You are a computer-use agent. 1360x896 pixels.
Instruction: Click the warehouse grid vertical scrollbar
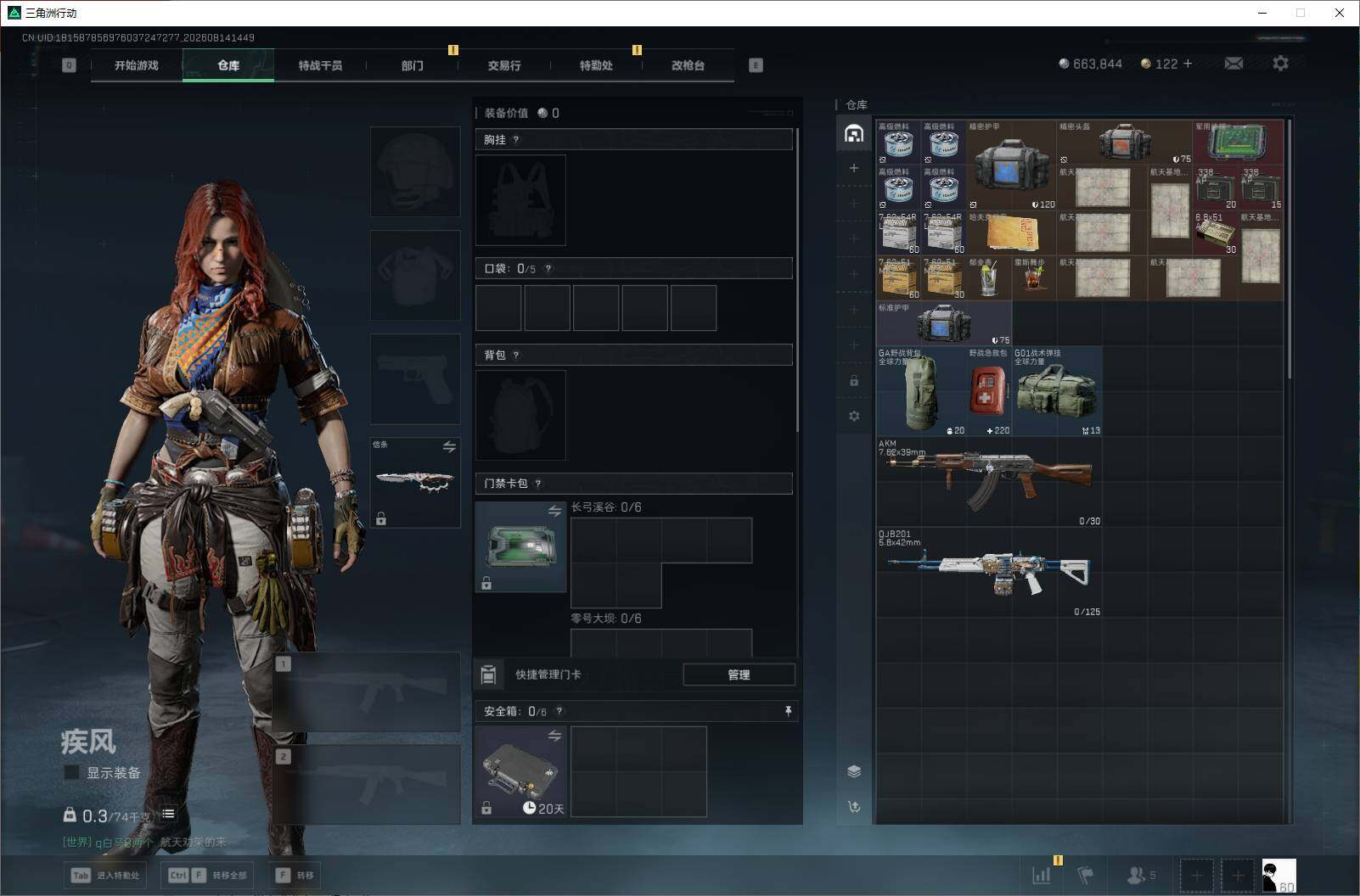pyautogui.click(x=1289, y=249)
